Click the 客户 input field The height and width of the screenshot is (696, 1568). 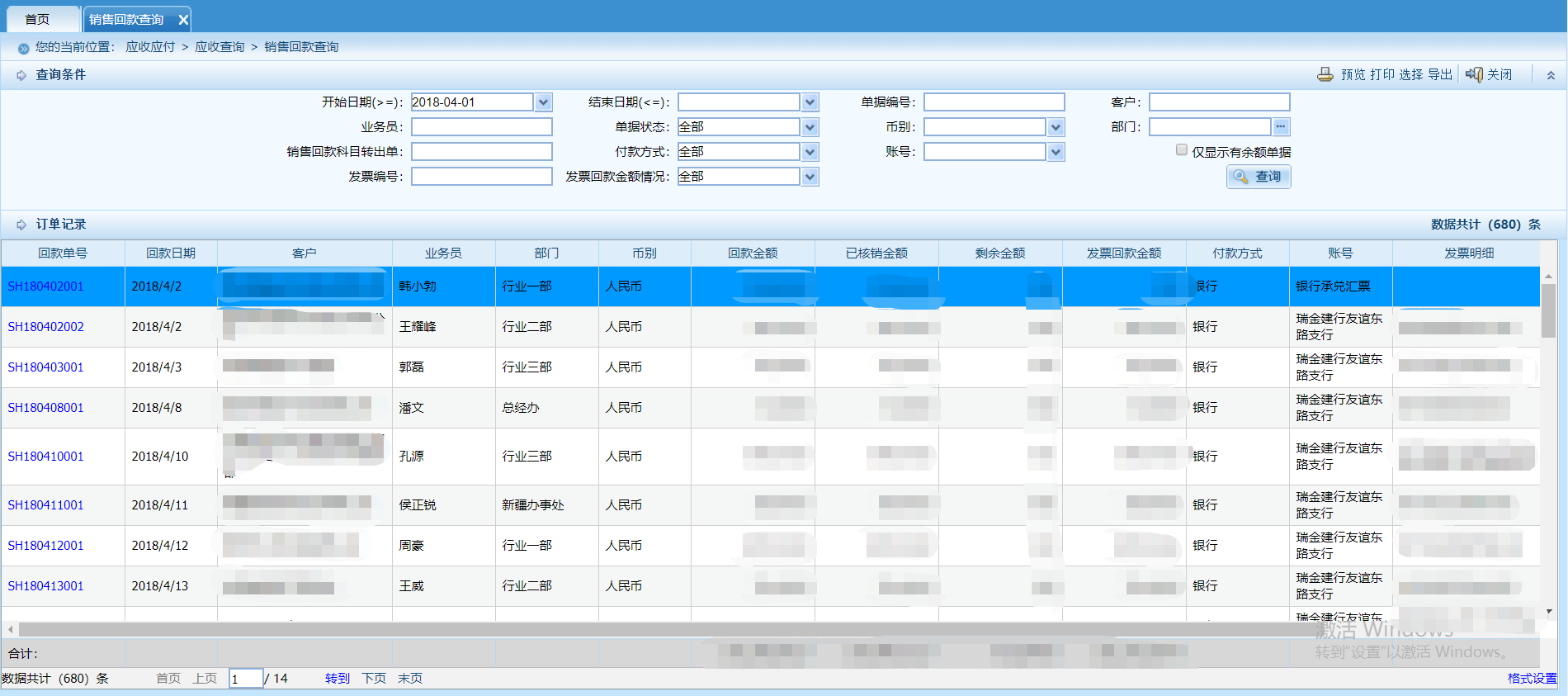pyautogui.click(x=1220, y=102)
